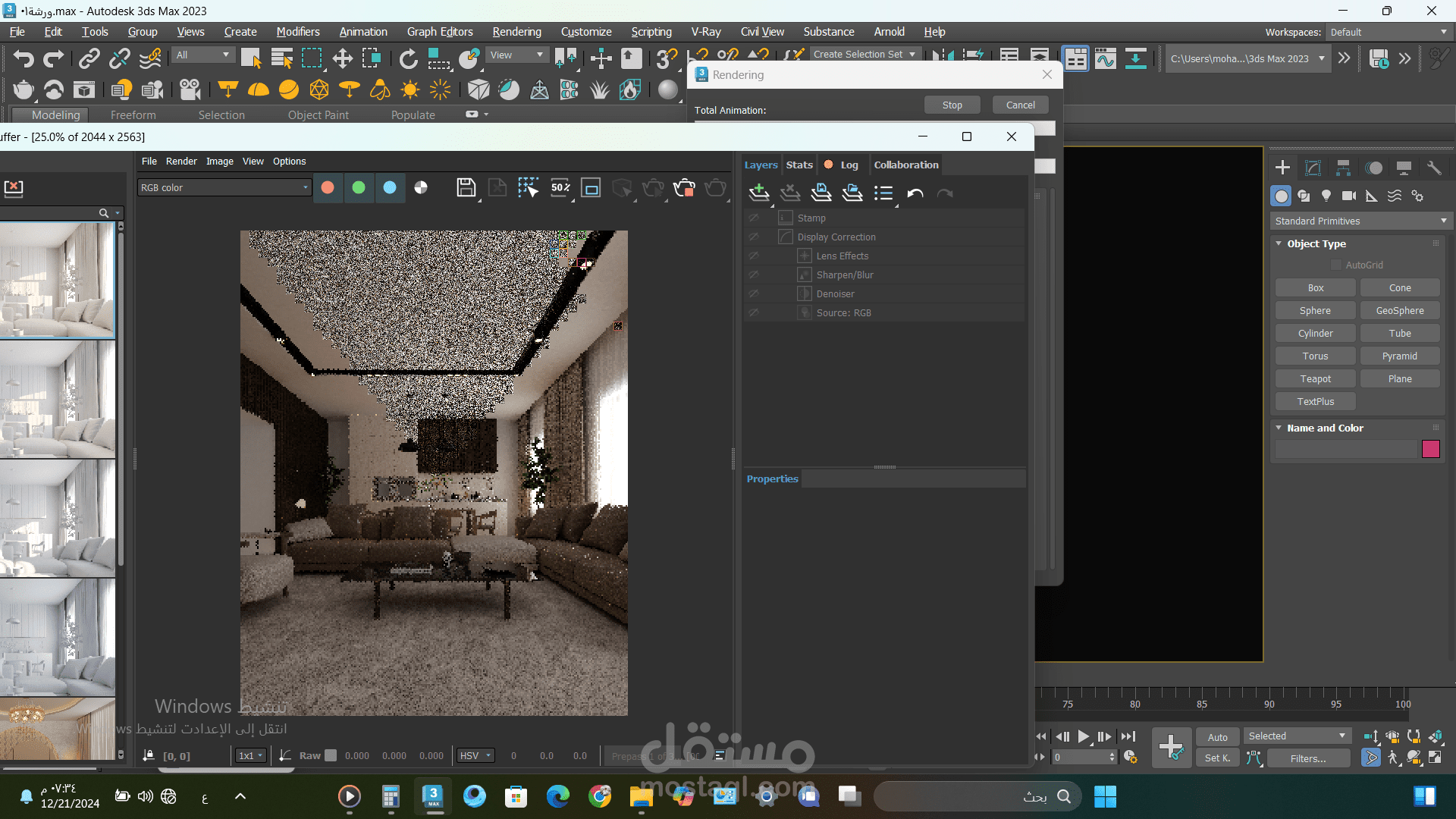Click the Undo arrow in 3ds Max toolbar
The height and width of the screenshot is (819, 1456).
(24, 58)
